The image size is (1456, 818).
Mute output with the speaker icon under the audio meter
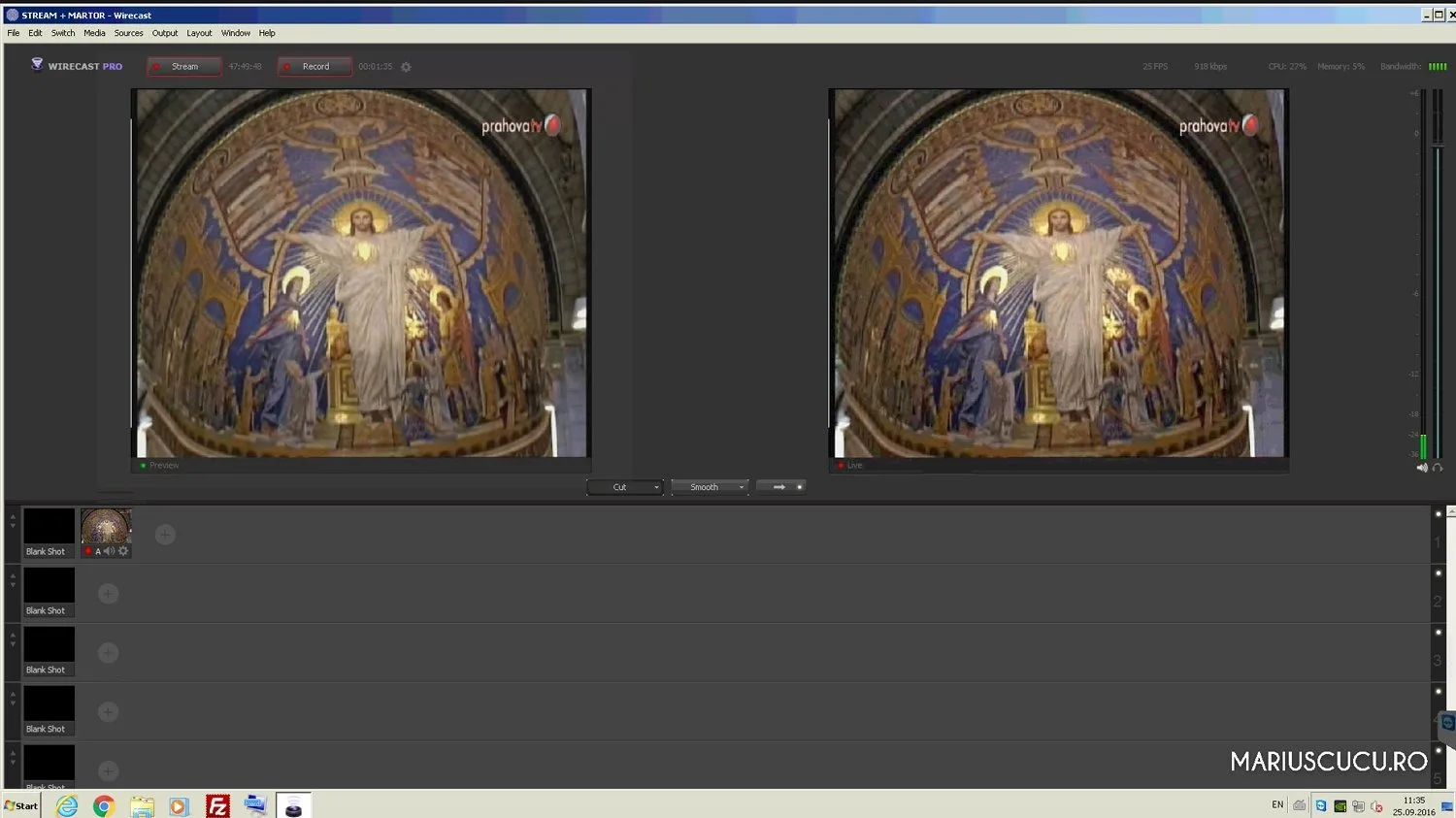coord(1422,468)
